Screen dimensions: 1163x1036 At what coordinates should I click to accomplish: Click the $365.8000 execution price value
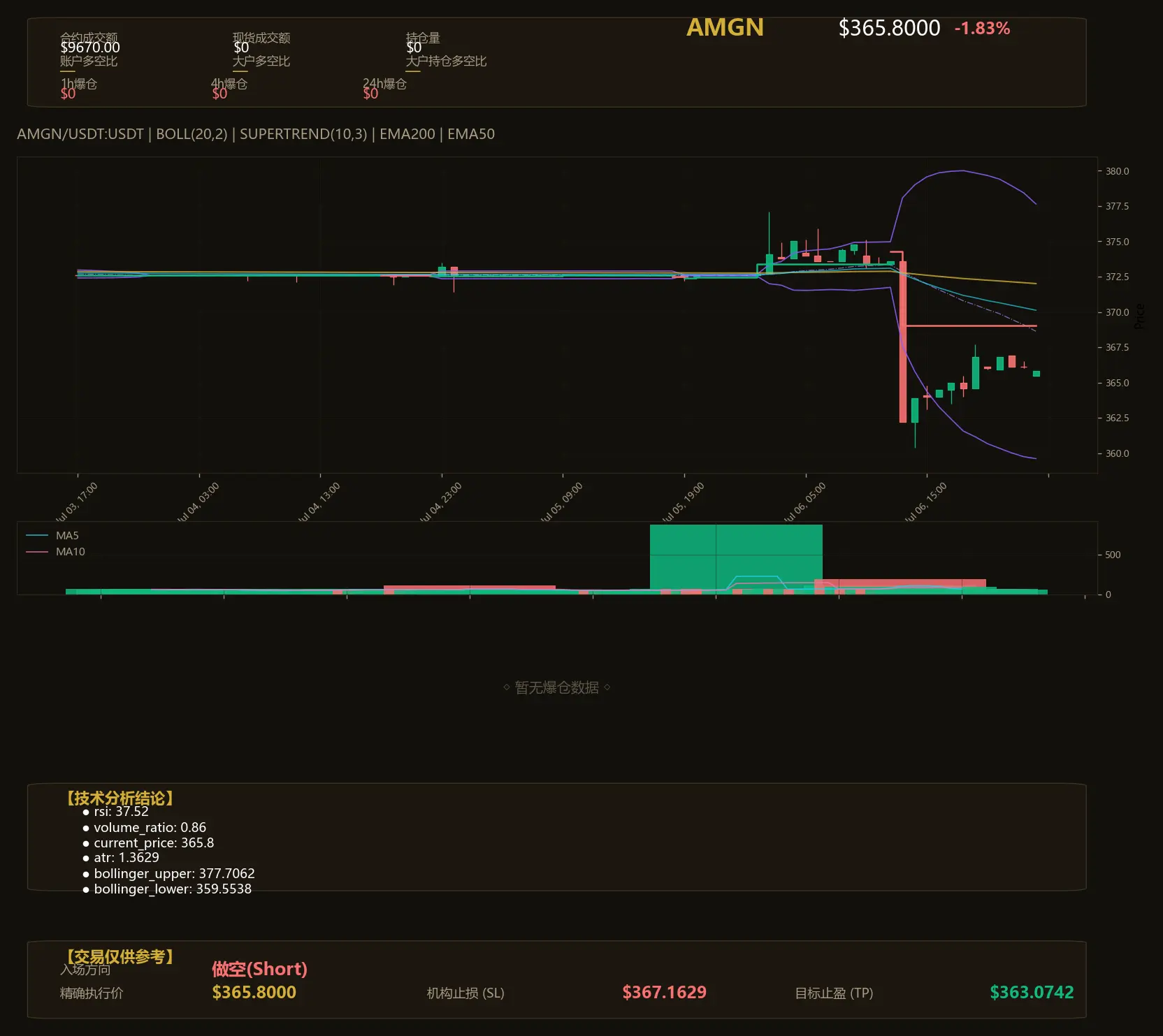pos(254,992)
